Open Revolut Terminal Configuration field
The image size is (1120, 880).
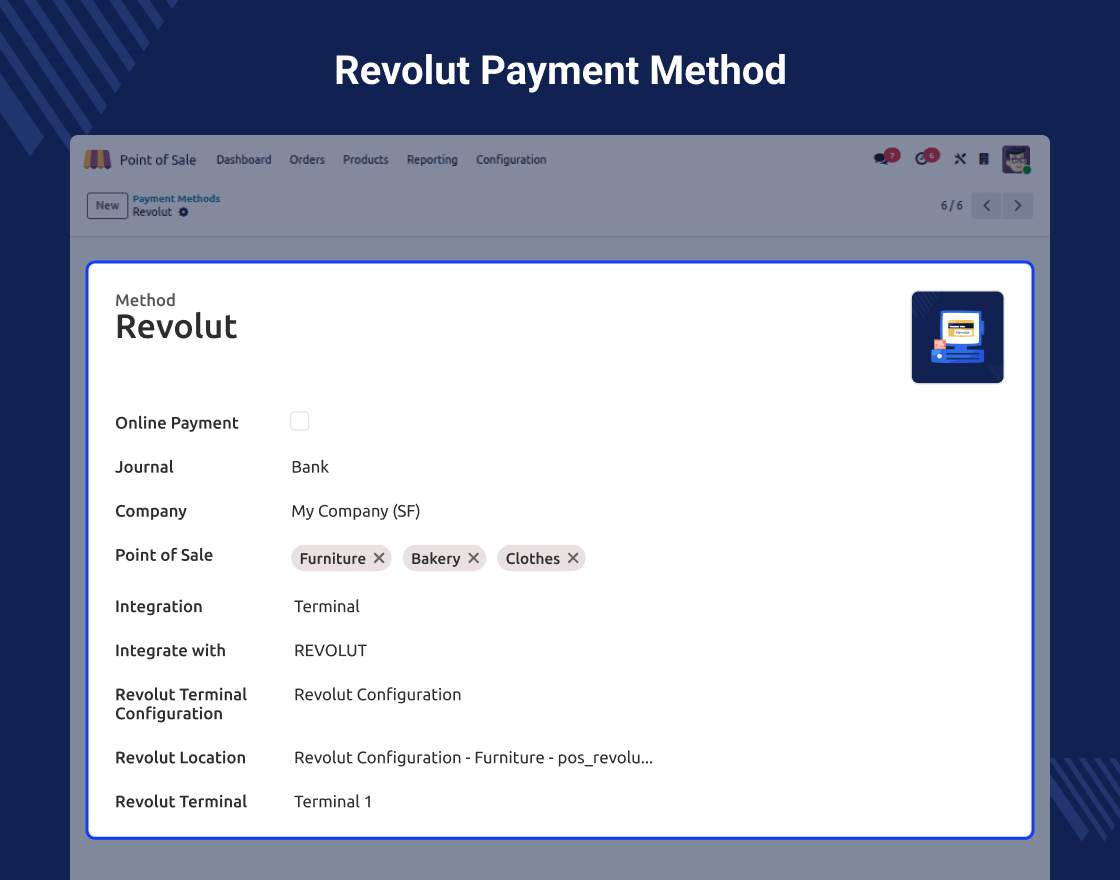point(378,694)
